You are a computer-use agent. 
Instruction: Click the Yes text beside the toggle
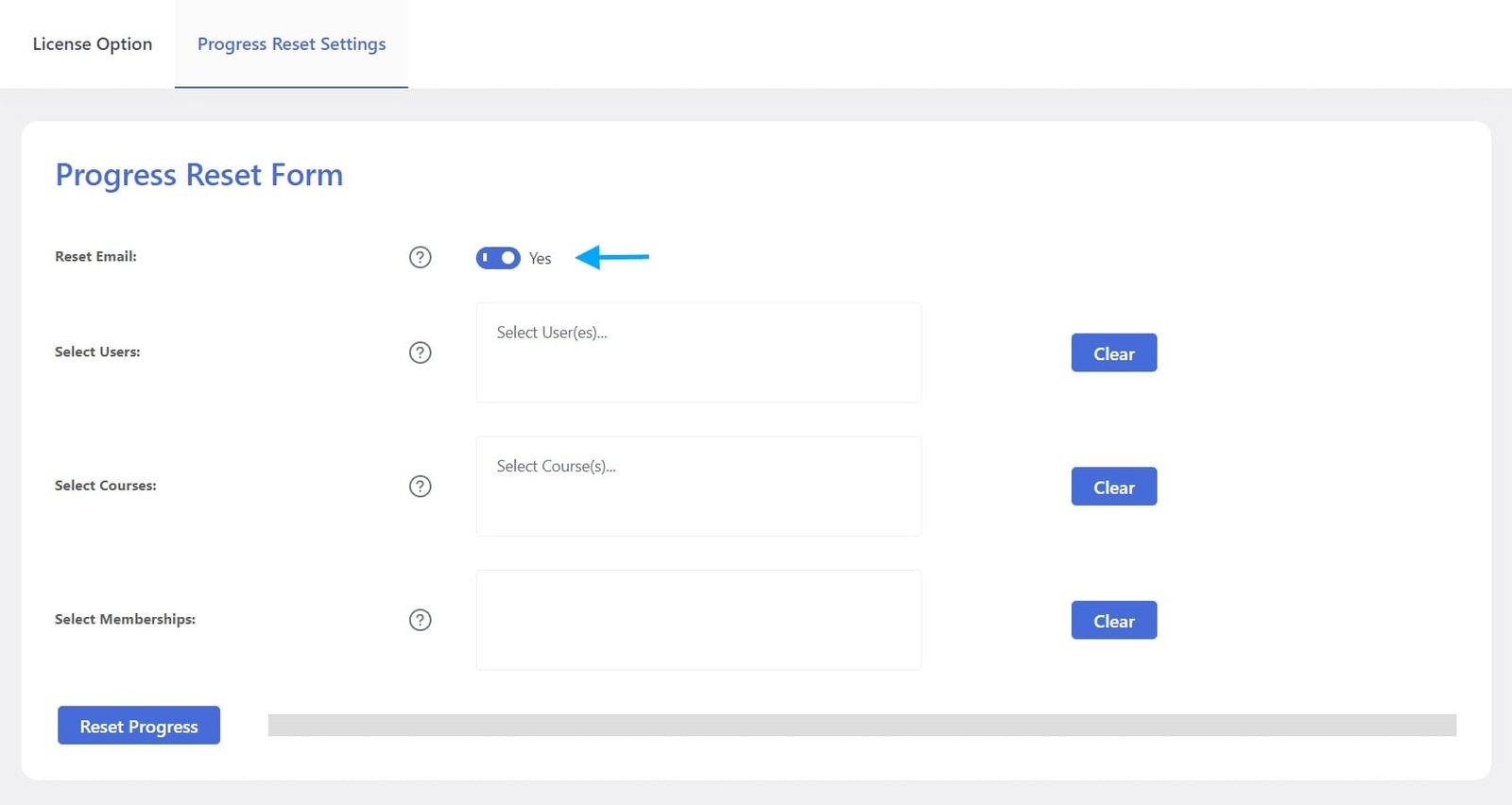coord(540,258)
